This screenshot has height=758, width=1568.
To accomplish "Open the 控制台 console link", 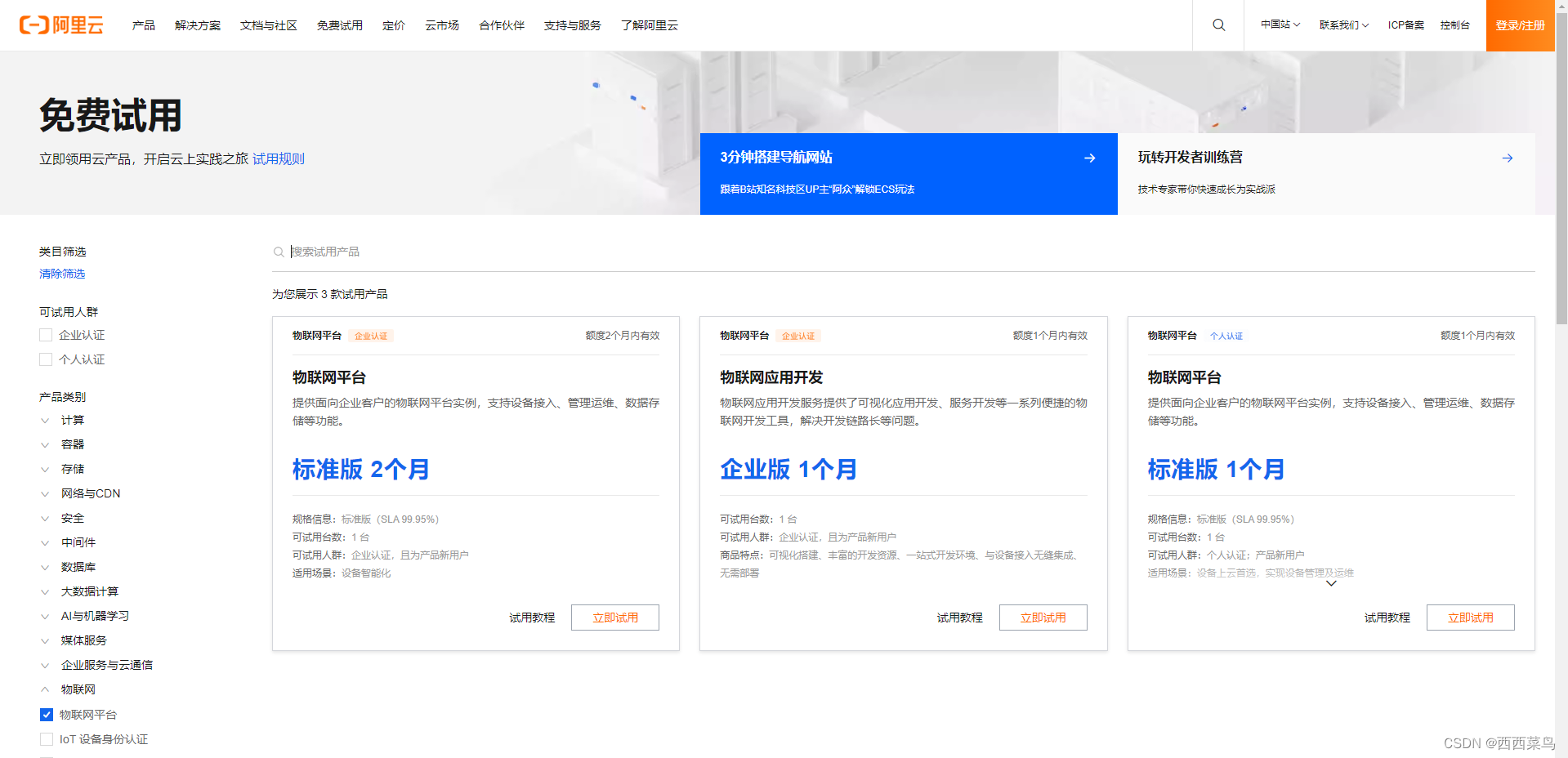I will (1454, 25).
